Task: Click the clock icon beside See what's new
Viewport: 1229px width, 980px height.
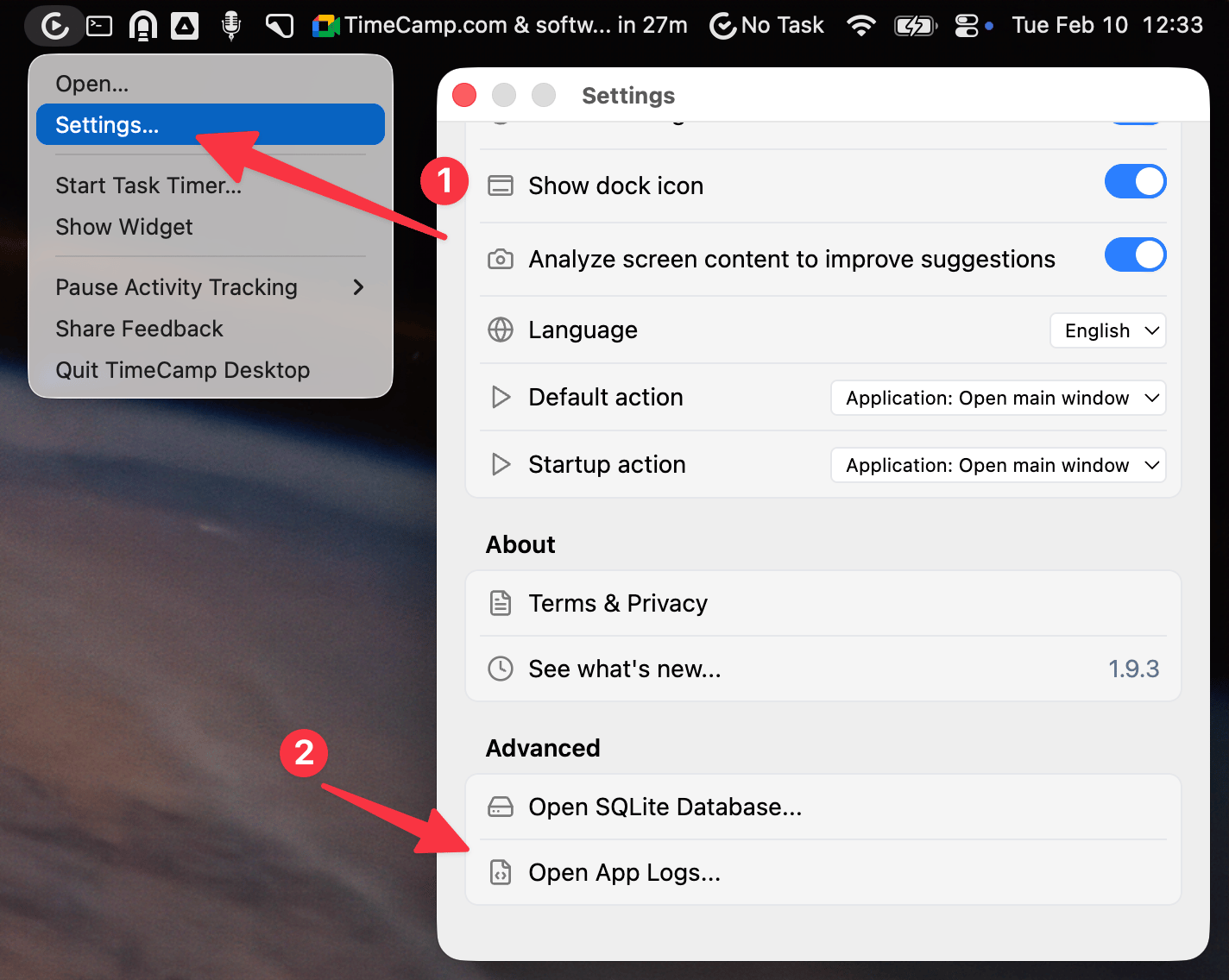Action: [501, 669]
